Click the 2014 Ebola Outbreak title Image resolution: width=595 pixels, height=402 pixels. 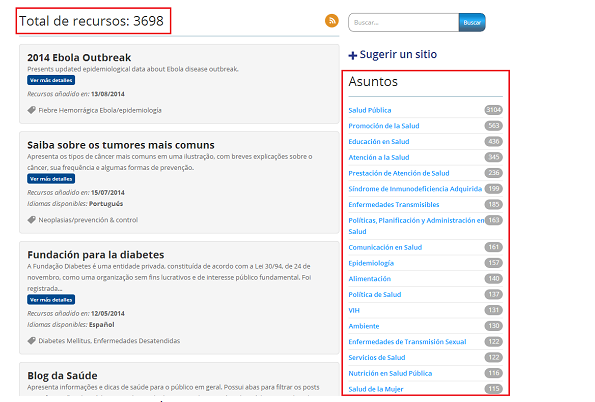79,58
